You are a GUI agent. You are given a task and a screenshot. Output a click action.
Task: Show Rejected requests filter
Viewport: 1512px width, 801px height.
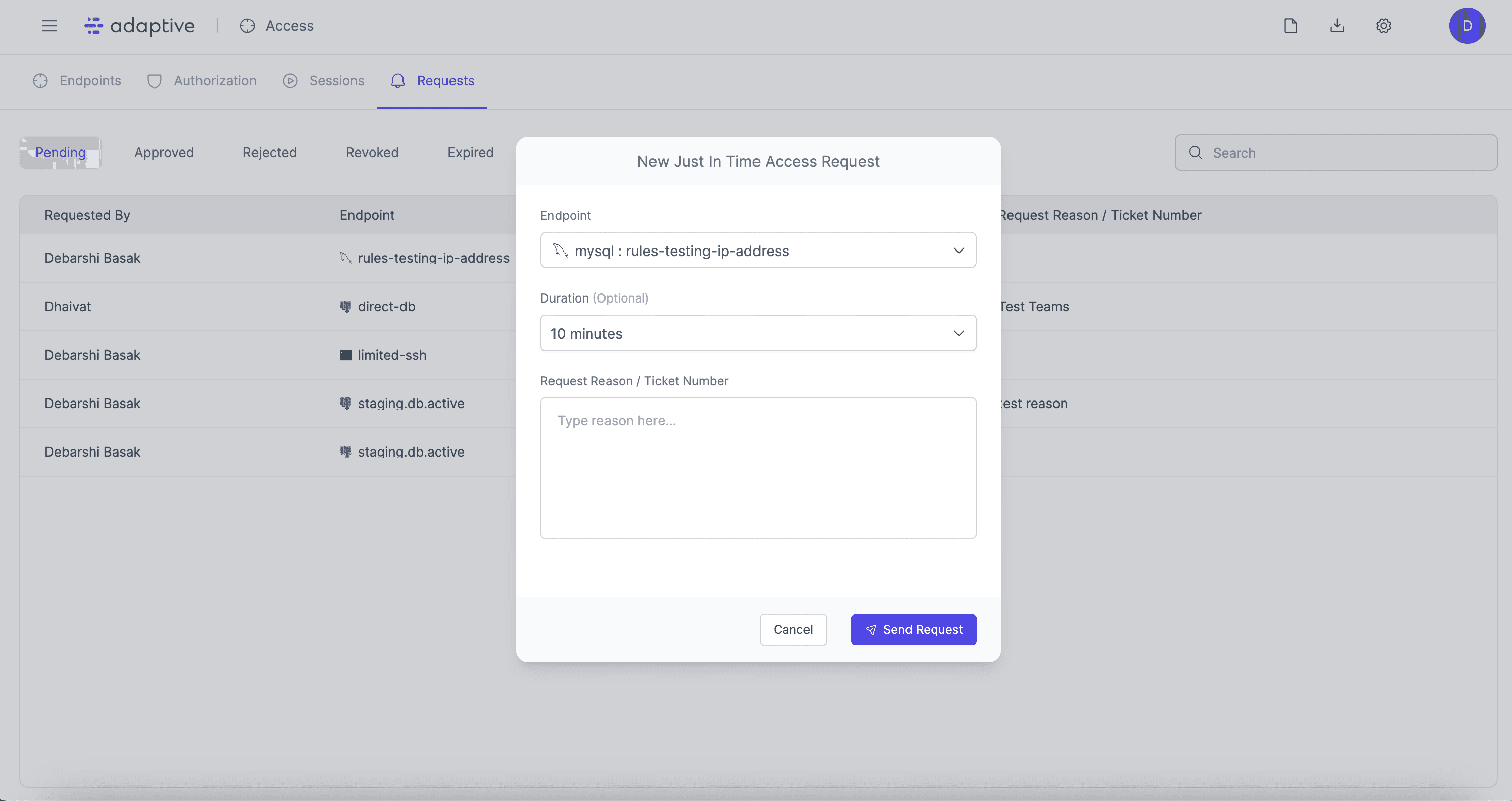click(x=270, y=153)
